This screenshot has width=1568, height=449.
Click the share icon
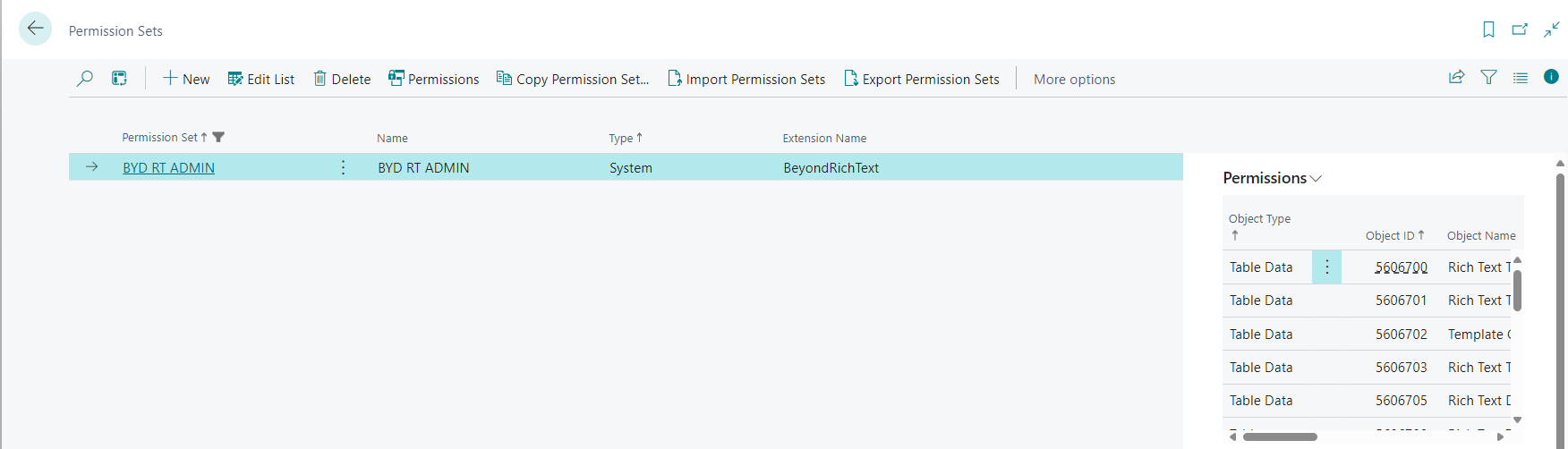(1456, 78)
